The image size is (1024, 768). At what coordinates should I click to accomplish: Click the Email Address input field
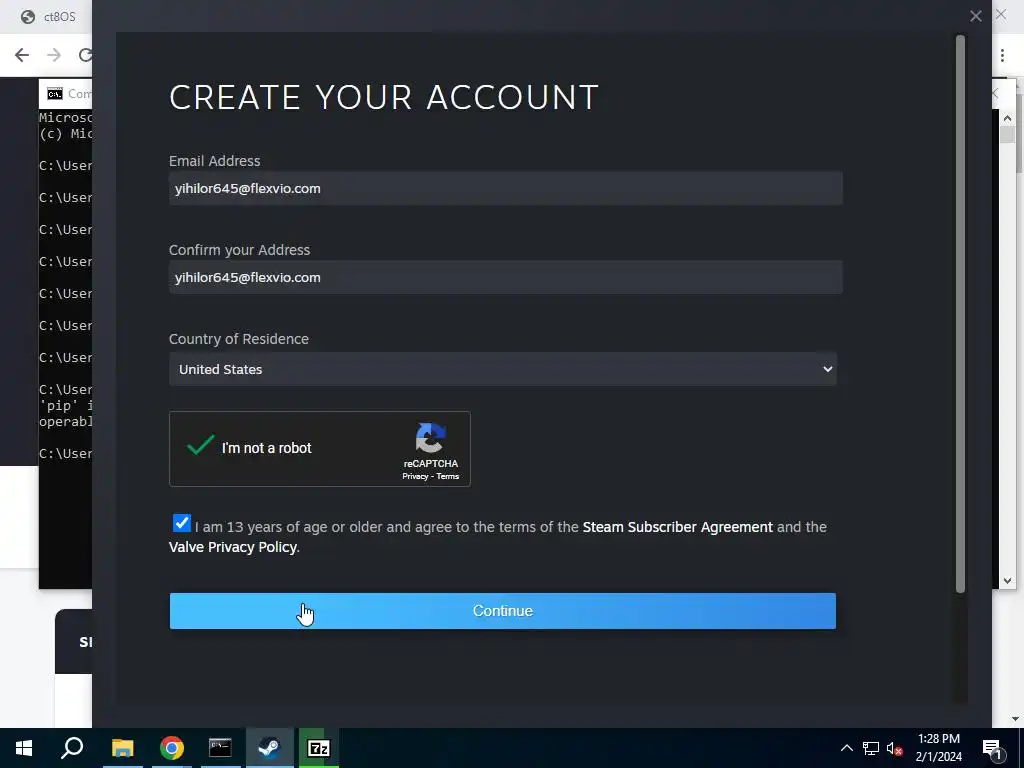point(505,188)
